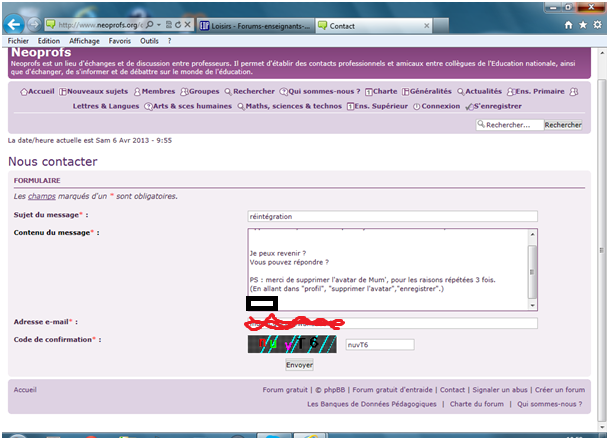
Task: Go to Accueil in forum navigation
Action: click(41, 91)
